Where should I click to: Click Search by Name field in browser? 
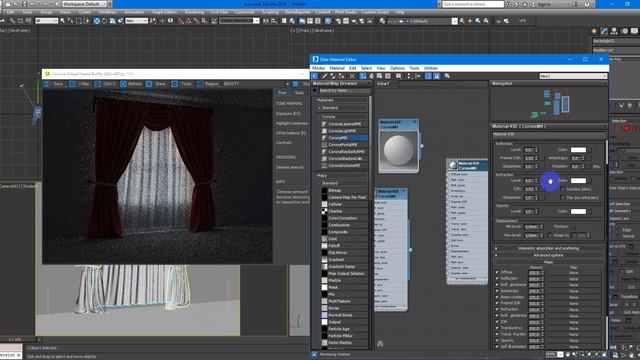(x=344, y=91)
